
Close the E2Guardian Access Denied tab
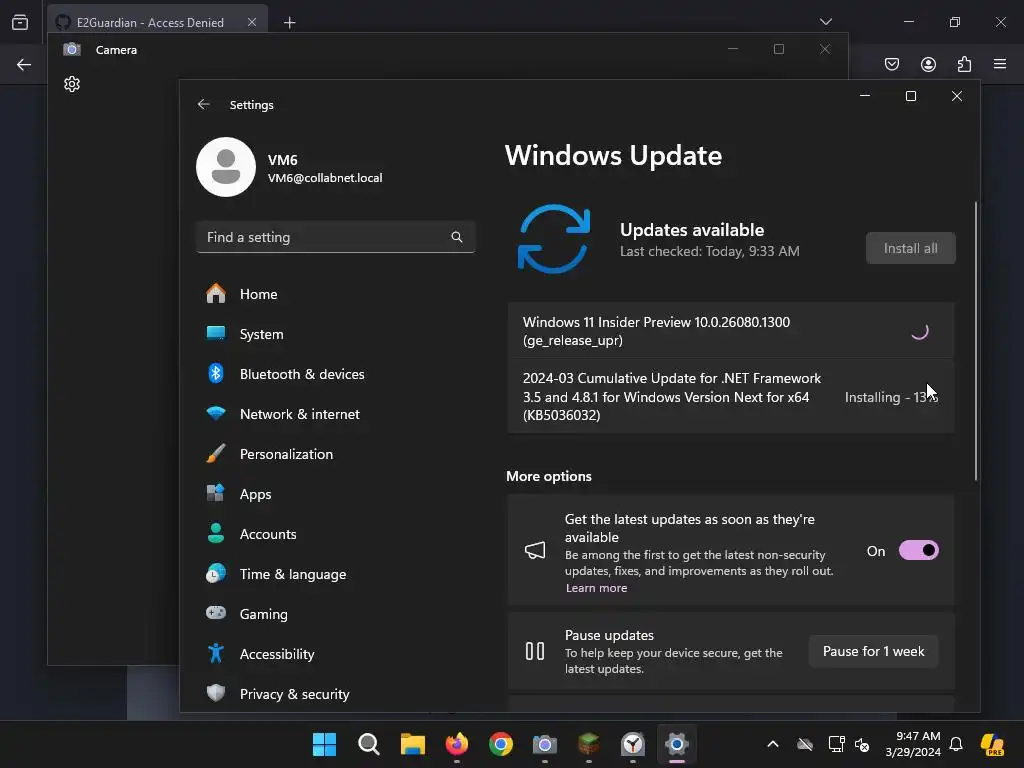pyautogui.click(x=251, y=22)
